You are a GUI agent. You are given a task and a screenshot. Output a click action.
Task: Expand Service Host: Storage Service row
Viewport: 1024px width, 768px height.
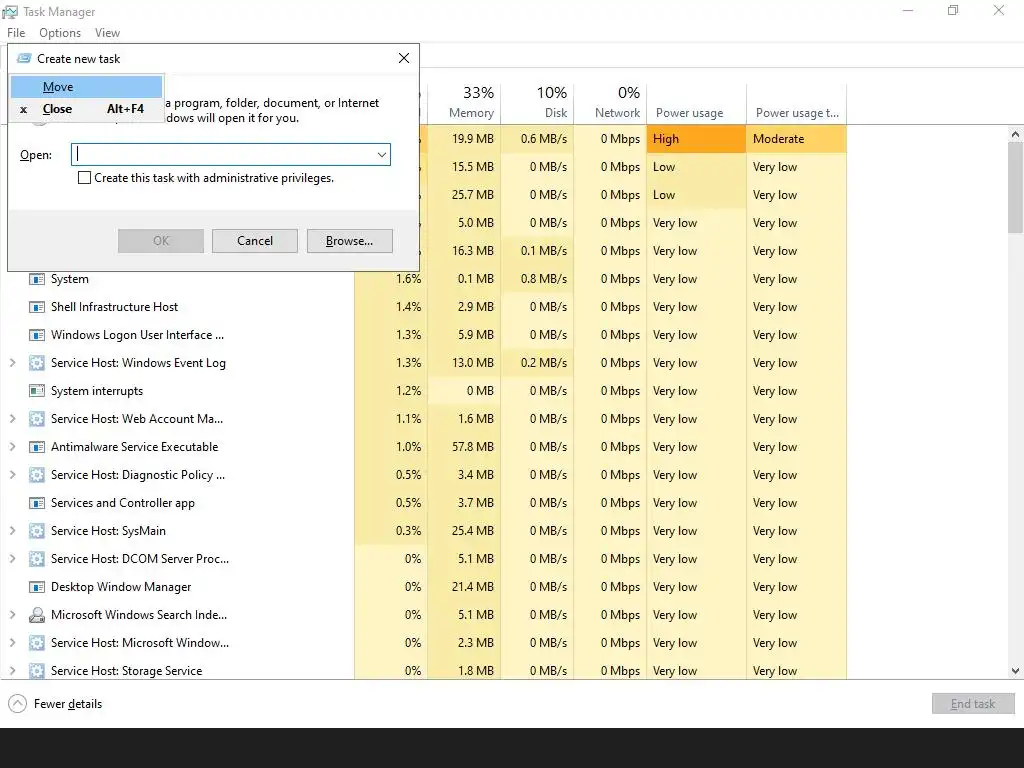pyautogui.click(x=12, y=671)
